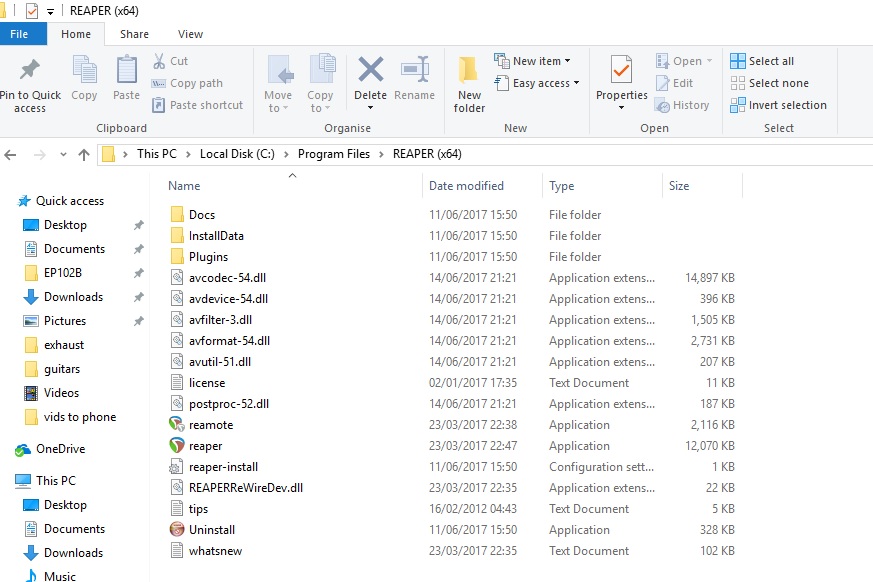Click the up arrow navigation button
Screen dimensions: 873x582
pyautogui.click(x=84, y=155)
